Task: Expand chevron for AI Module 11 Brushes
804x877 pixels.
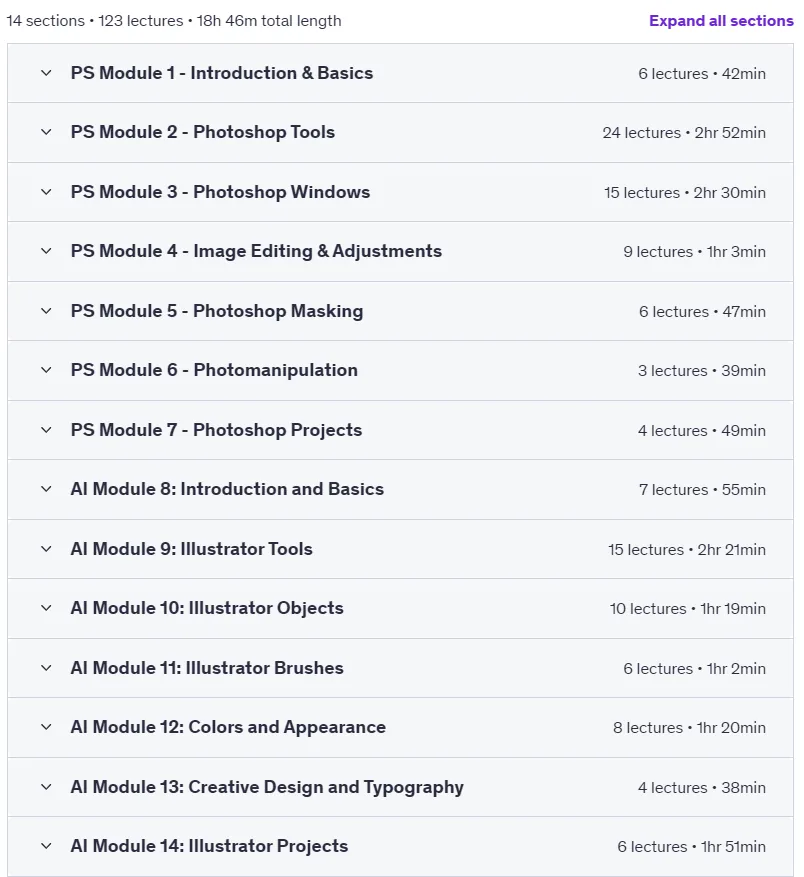Action: [x=46, y=668]
